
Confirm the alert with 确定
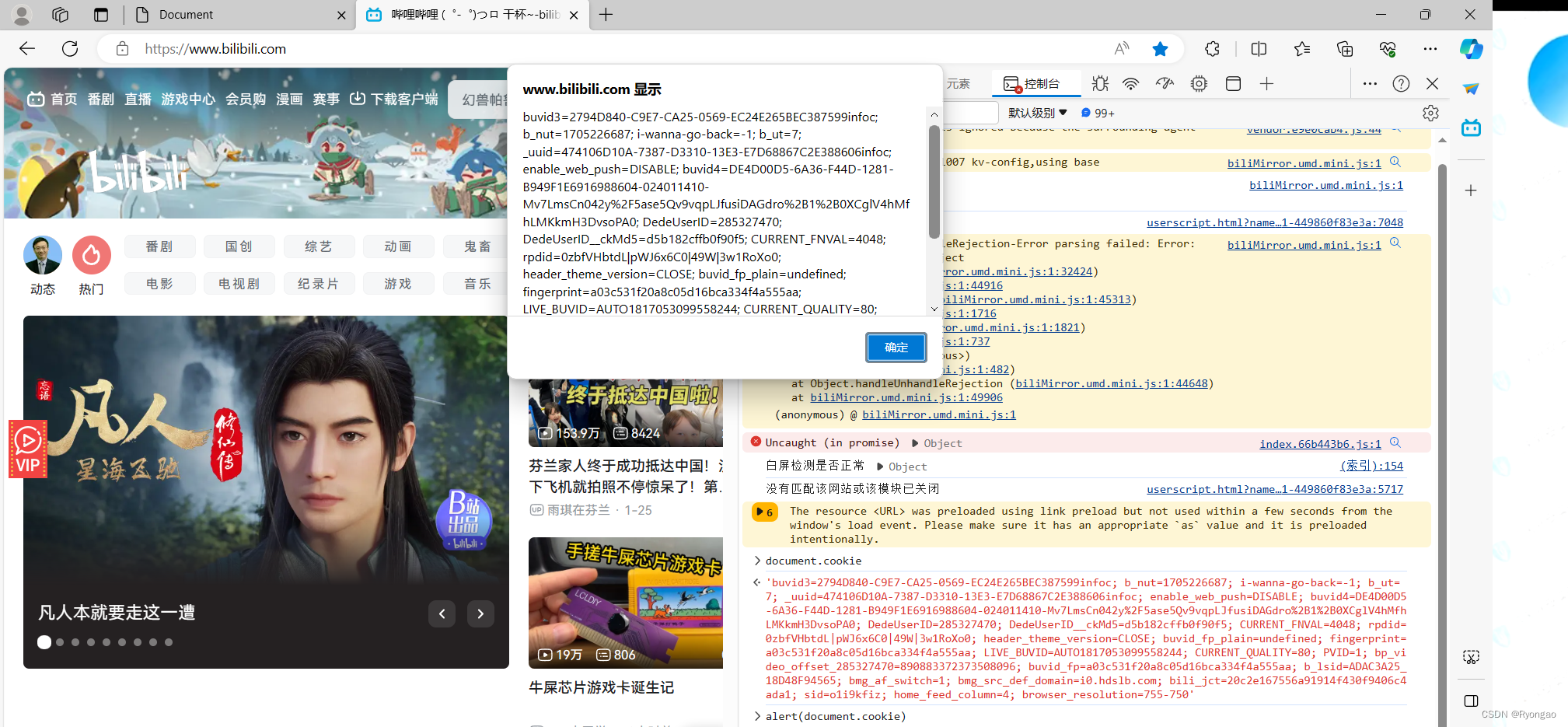pyautogui.click(x=896, y=348)
